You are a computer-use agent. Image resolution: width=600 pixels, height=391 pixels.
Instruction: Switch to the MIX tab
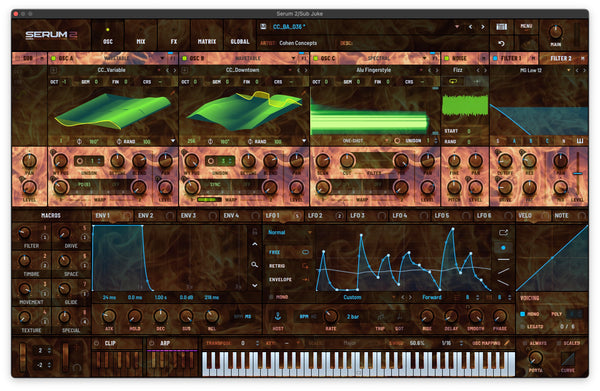pyautogui.click(x=141, y=36)
